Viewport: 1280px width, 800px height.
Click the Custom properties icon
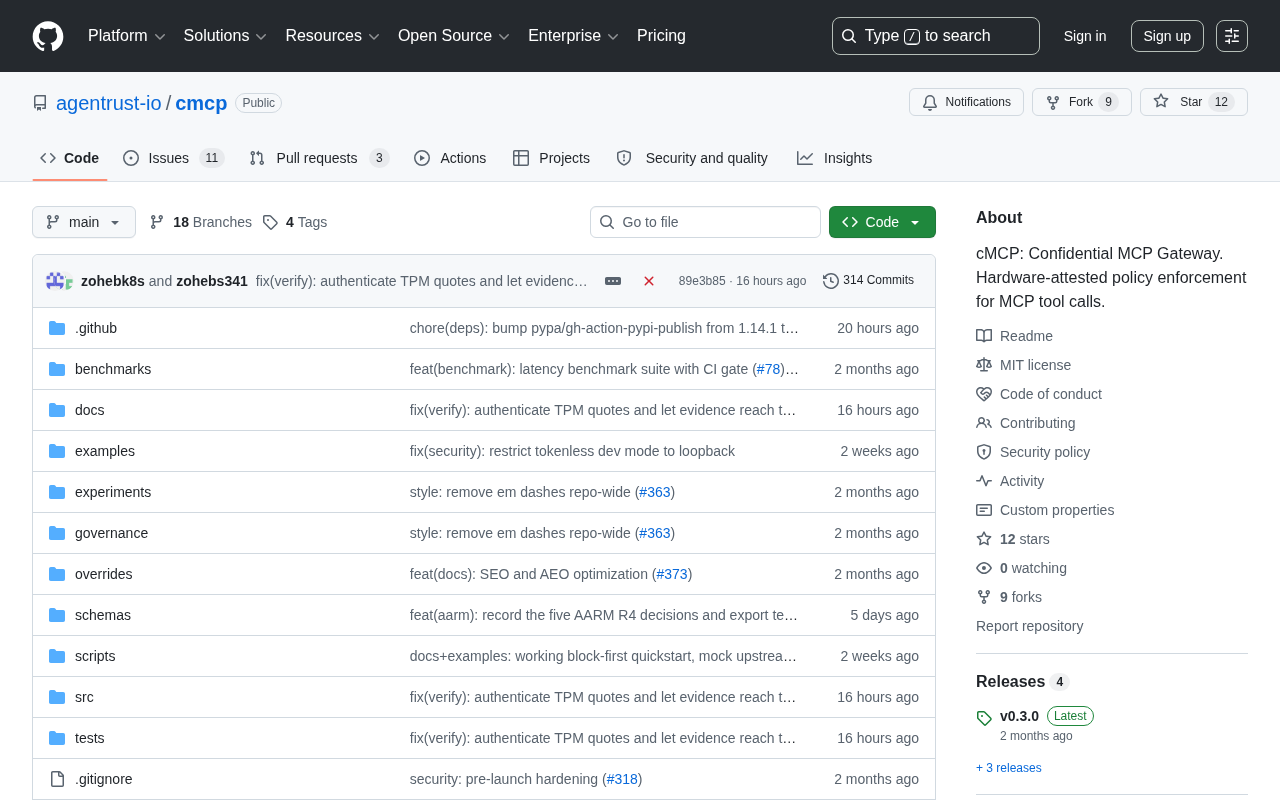[x=984, y=510]
